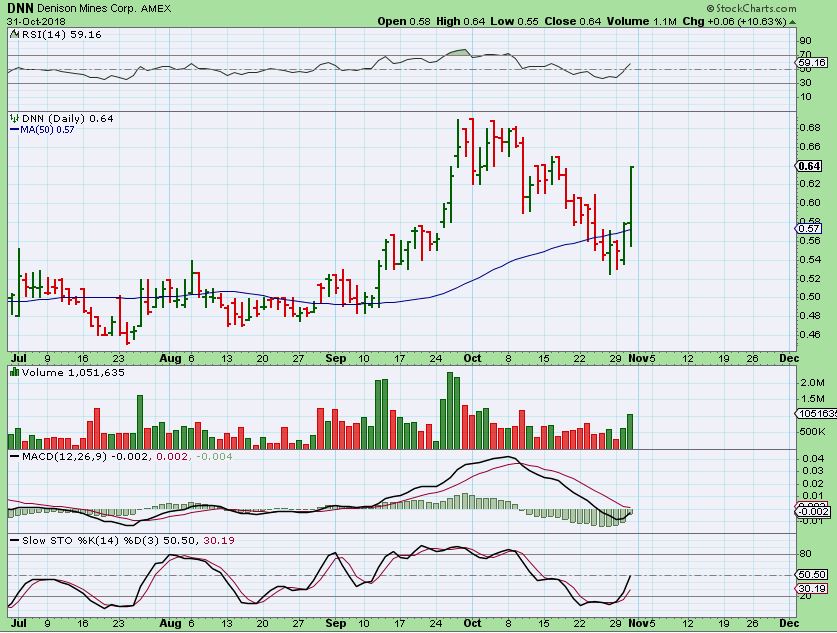Click the Close 0.64 value in the header
This screenshot has height=633, width=837.
(568, 21)
